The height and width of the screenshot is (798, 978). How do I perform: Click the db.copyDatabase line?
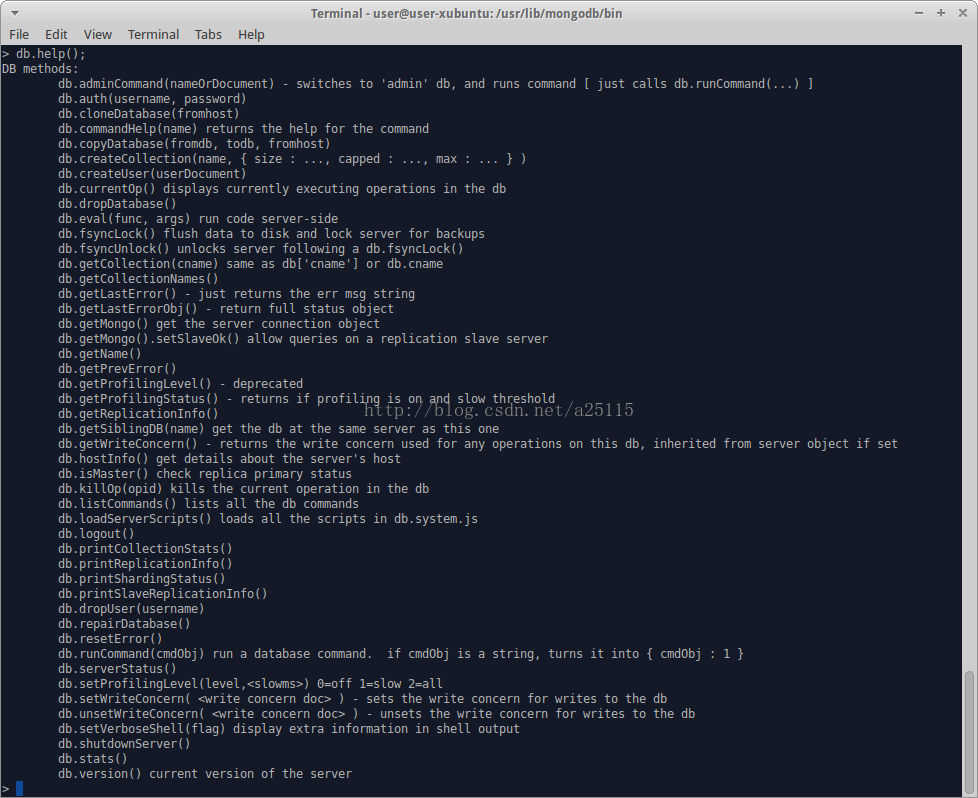click(194, 144)
